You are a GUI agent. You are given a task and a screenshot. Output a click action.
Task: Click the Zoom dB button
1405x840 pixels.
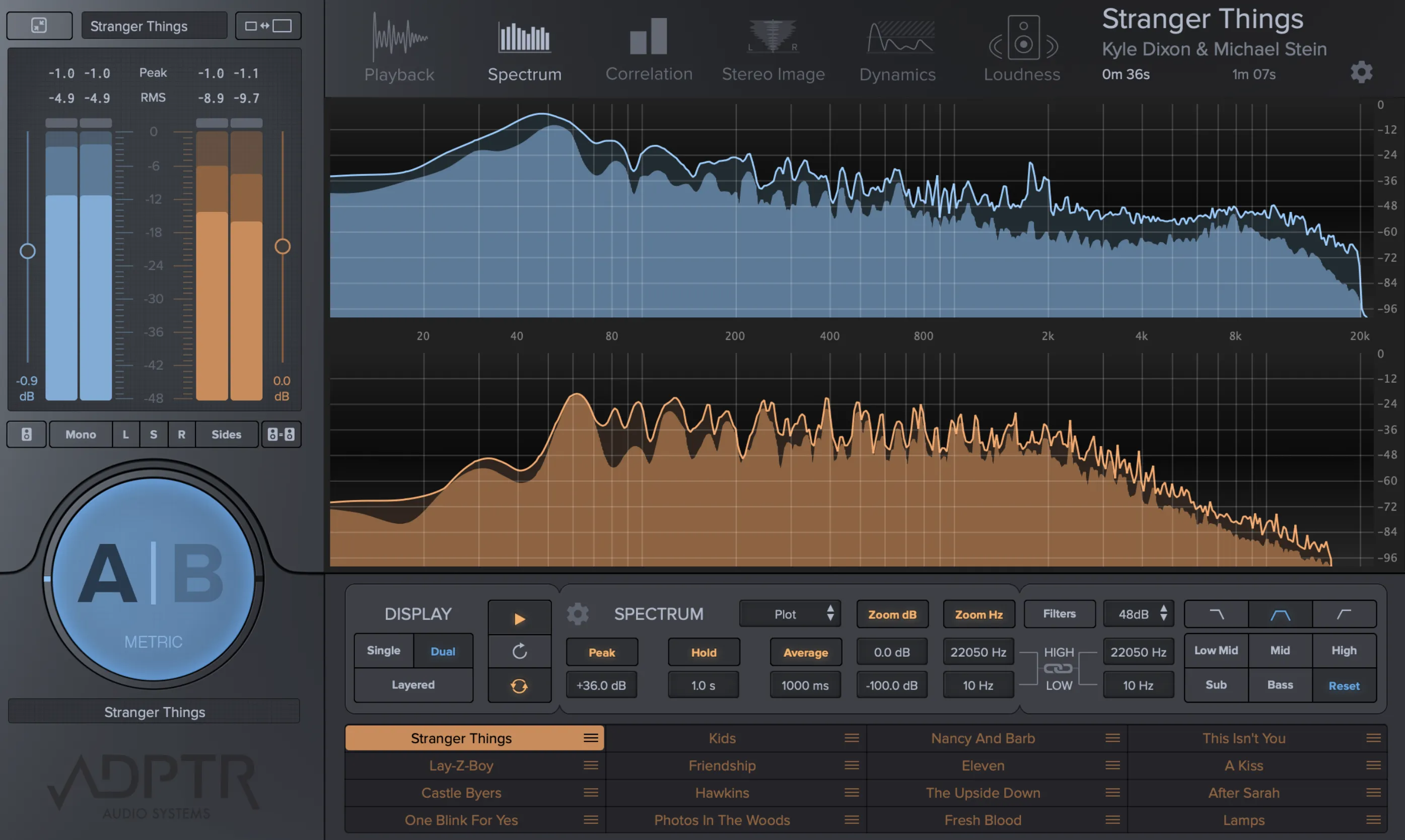click(892, 614)
